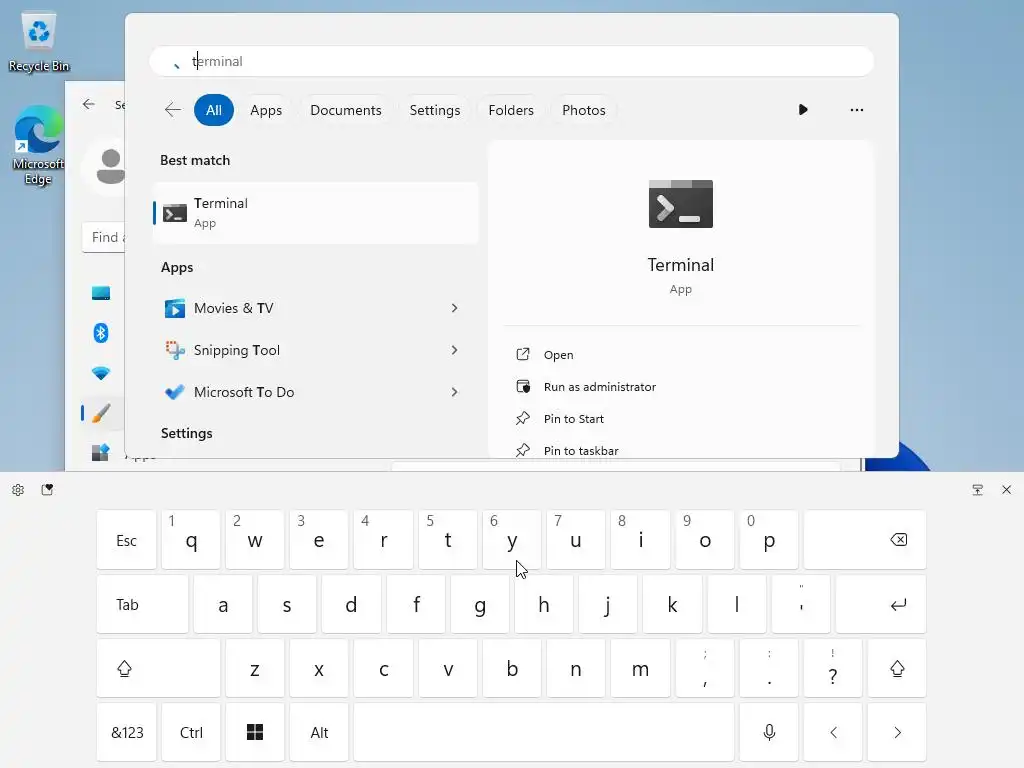Toggle the right Shift key
1024x768 pixels.
pos(897,668)
